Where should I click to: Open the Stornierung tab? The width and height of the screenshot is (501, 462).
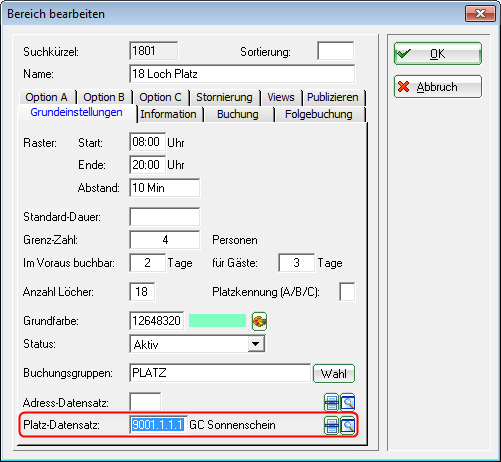click(x=224, y=97)
